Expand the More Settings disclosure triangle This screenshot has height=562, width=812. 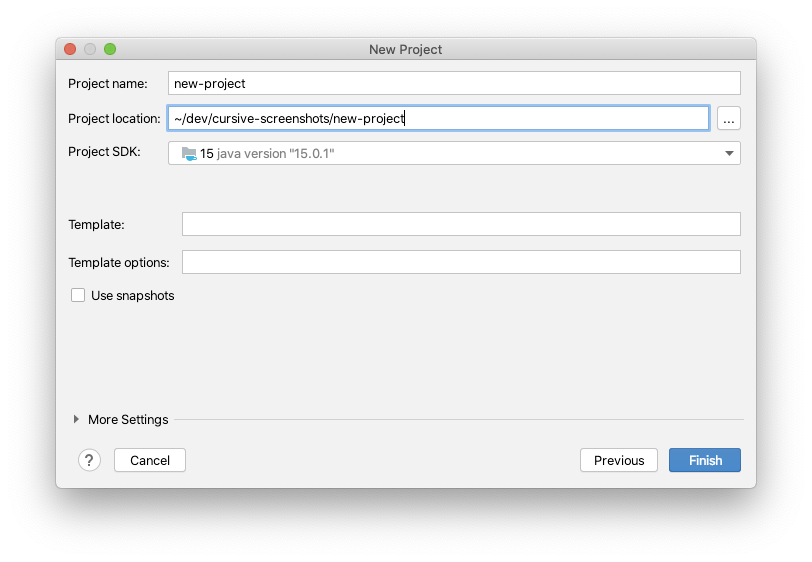tap(76, 419)
